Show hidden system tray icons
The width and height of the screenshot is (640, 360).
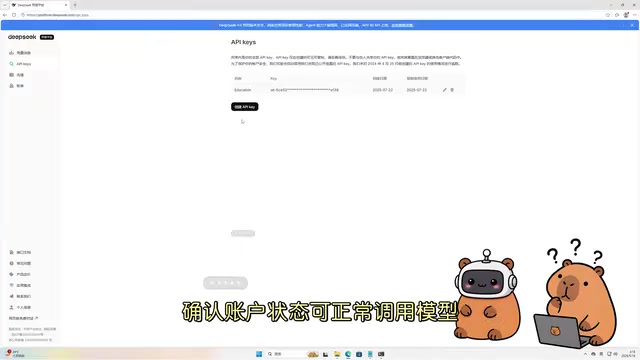[x=585, y=354]
